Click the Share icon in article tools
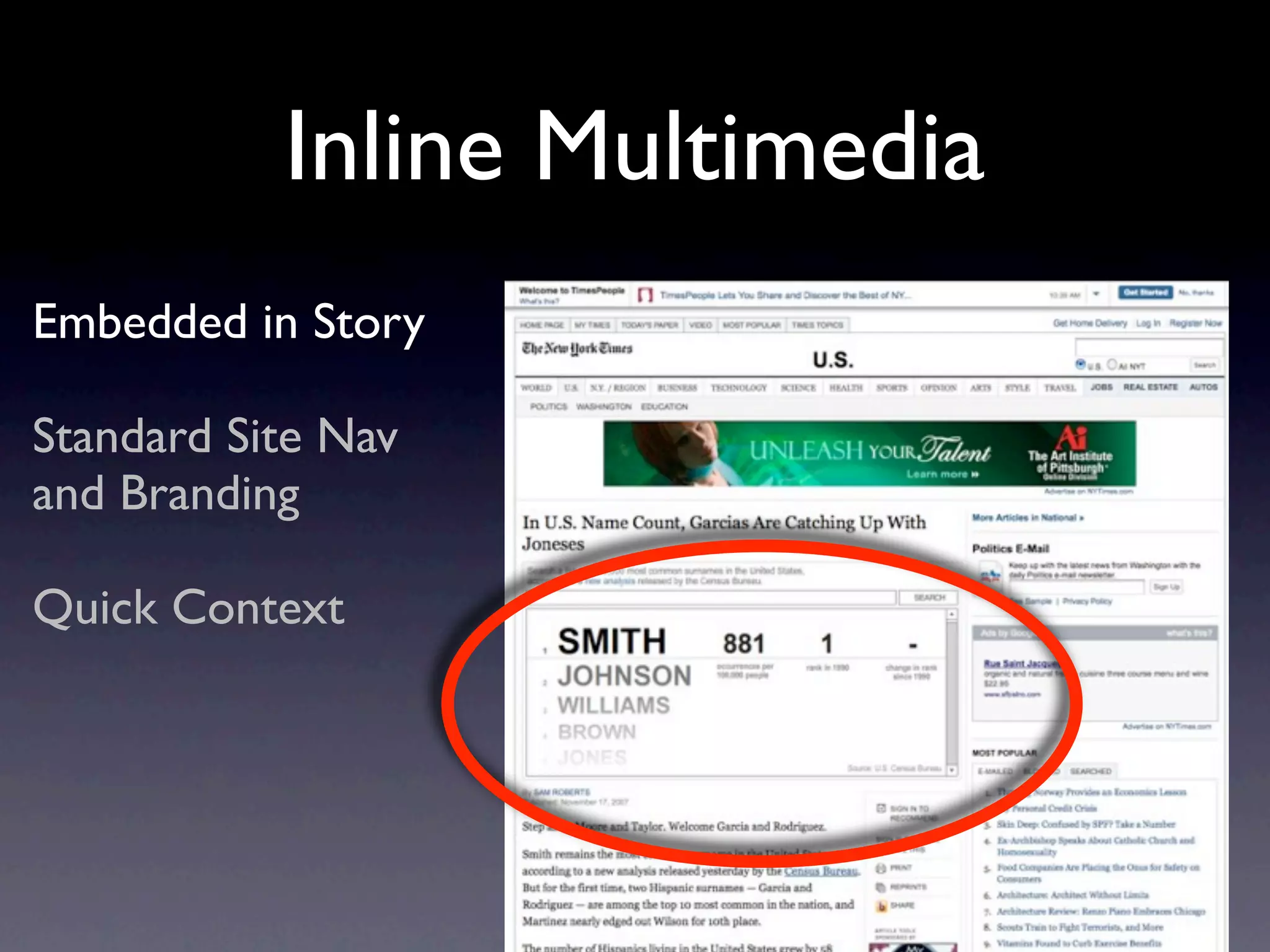The image size is (1270, 952). [881, 906]
